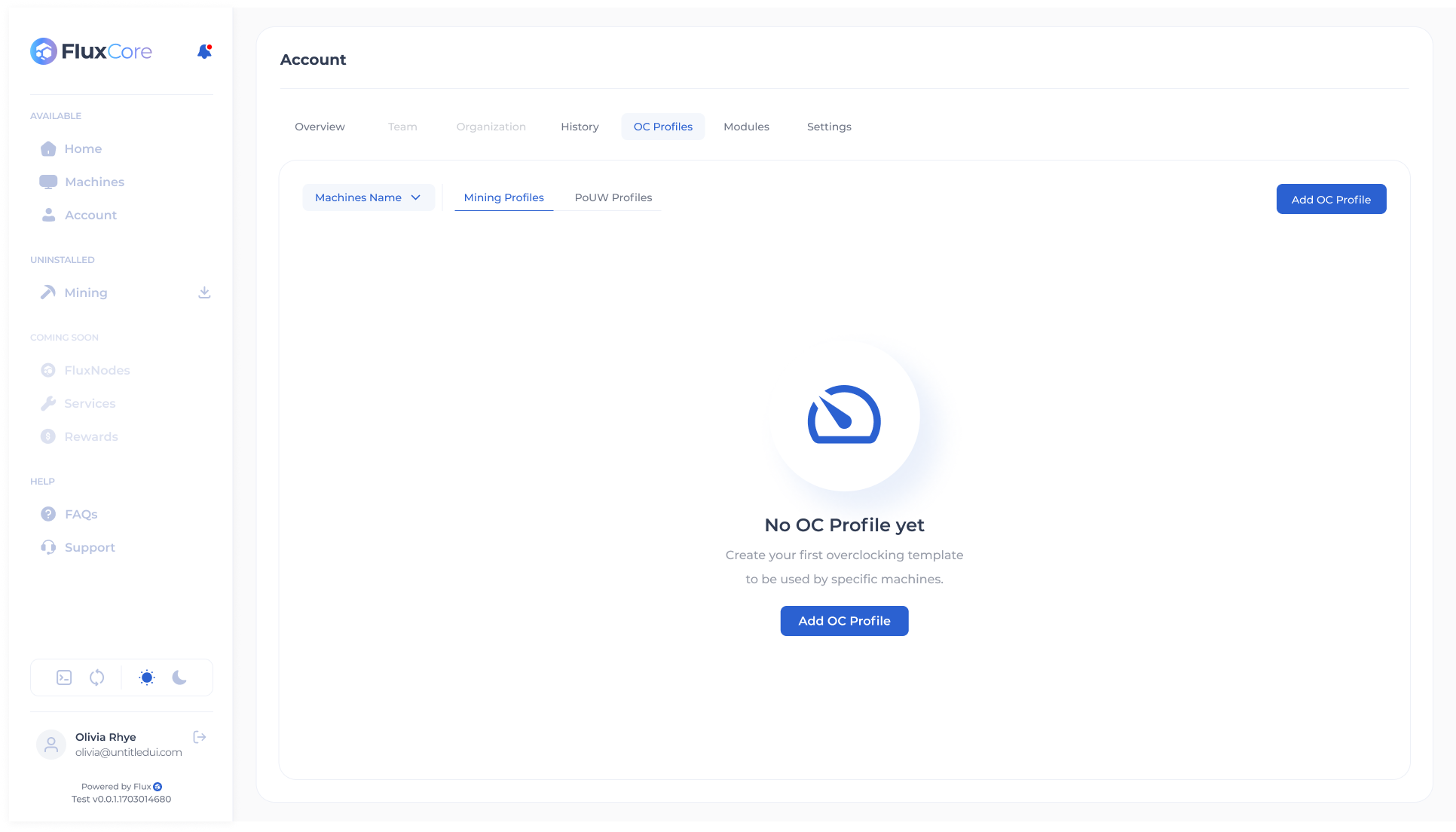Click the refresh sync icon

(x=97, y=678)
